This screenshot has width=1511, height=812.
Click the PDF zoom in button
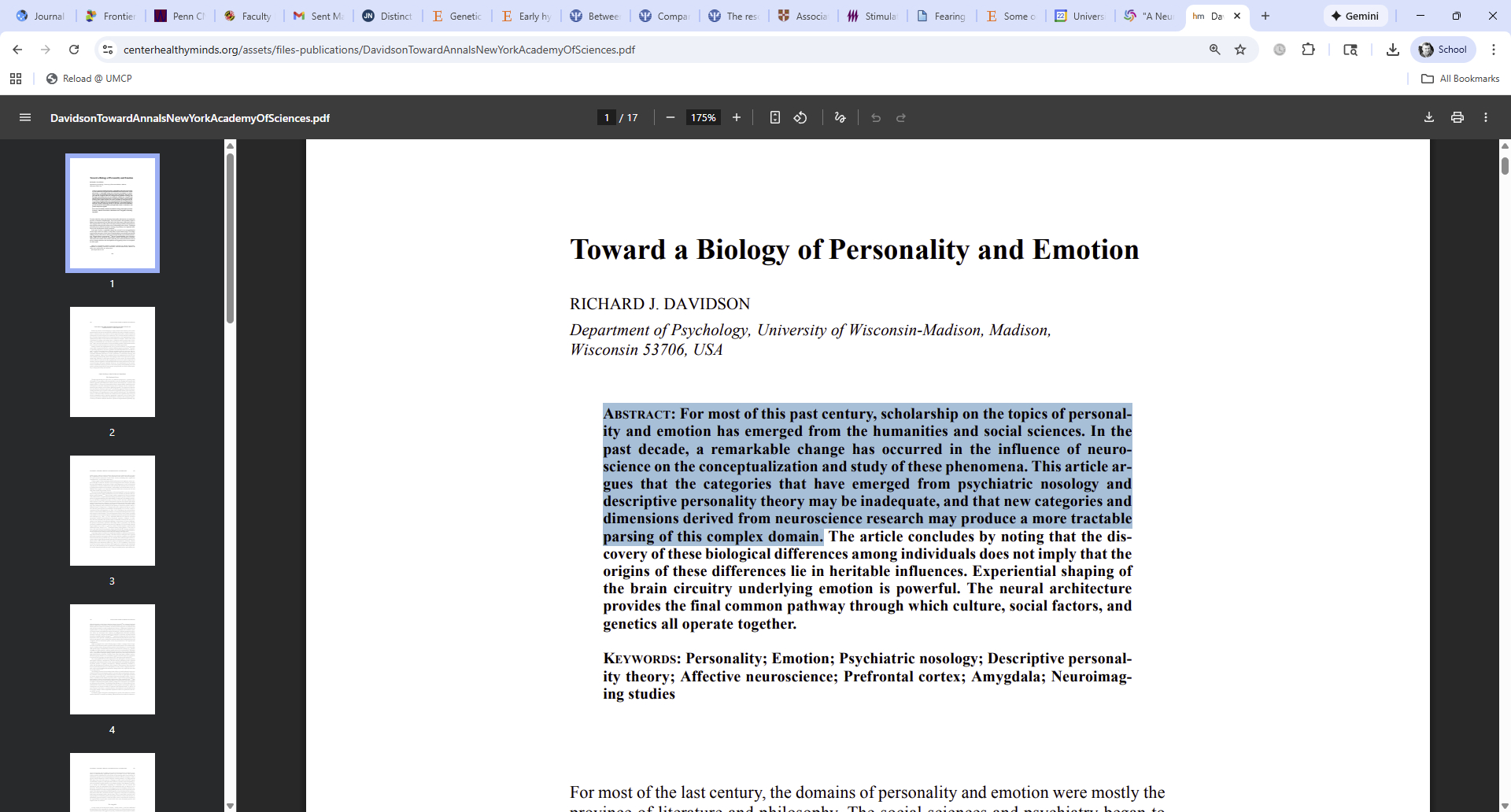pos(737,118)
